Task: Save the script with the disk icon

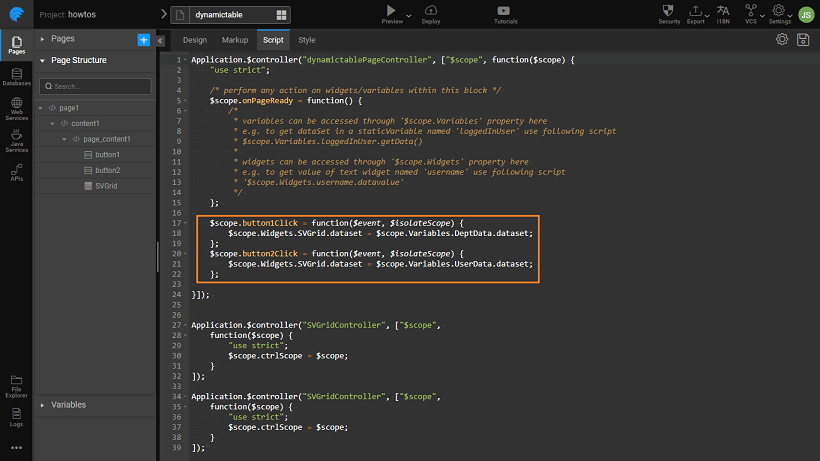Action: click(x=802, y=39)
